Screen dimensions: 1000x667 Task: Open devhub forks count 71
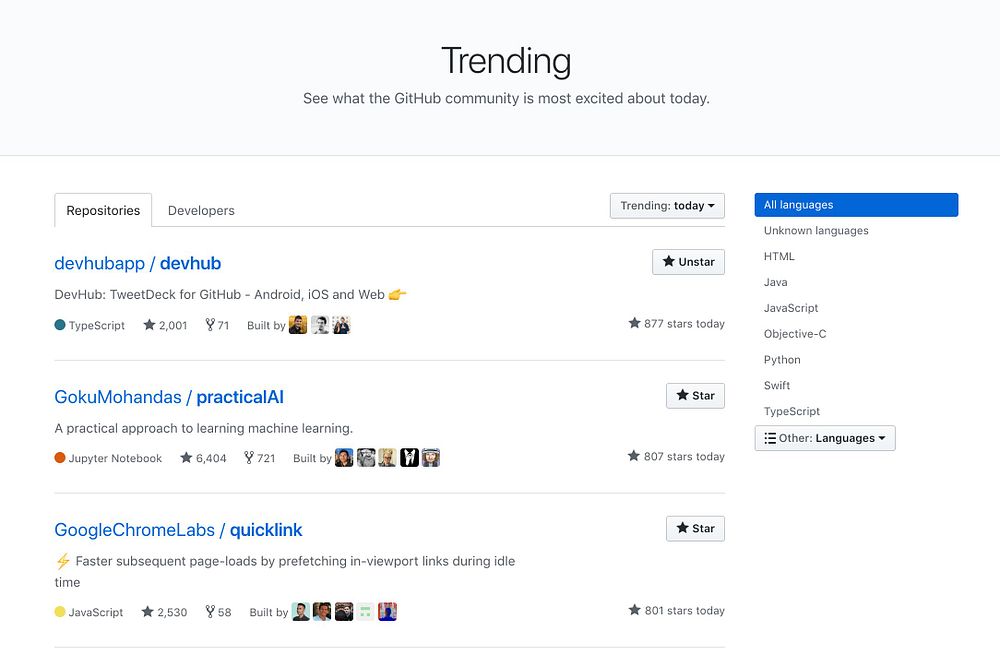click(x=217, y=325)
